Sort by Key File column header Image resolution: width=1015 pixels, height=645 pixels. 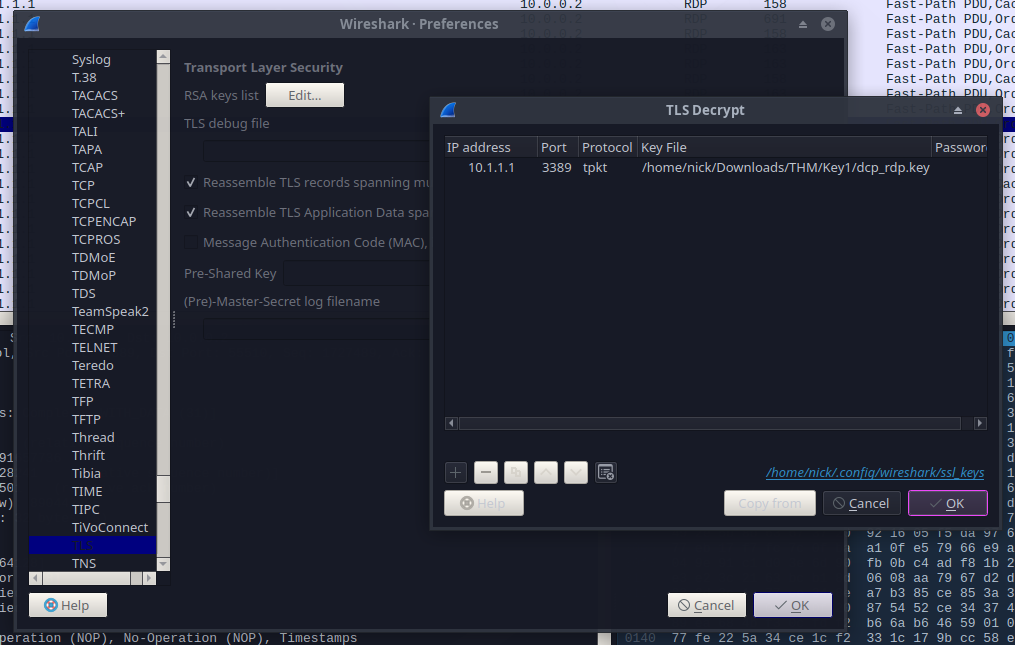pos(784,148)
